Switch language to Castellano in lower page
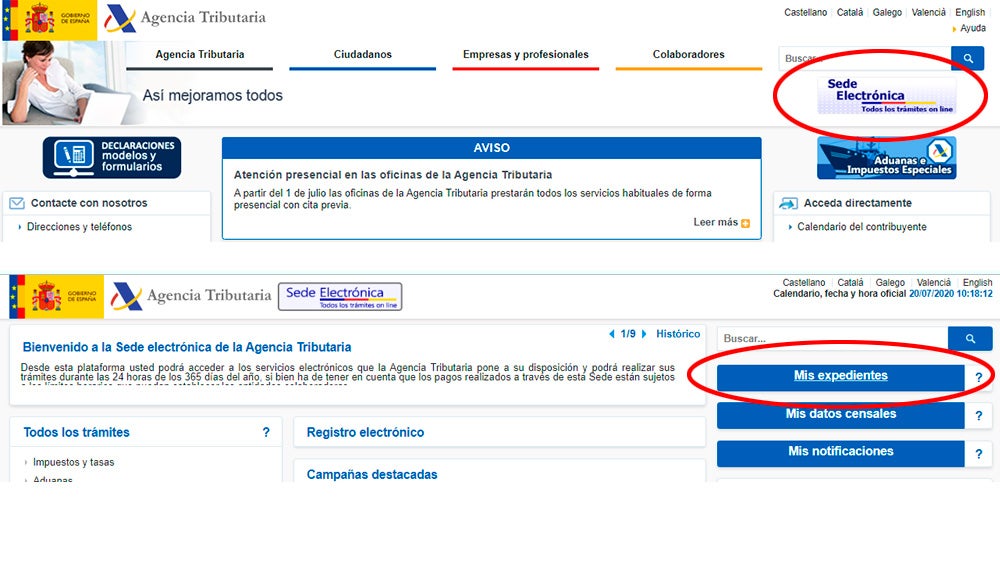Viewport: 1000px width, 567px height. (x=804, y=283)
